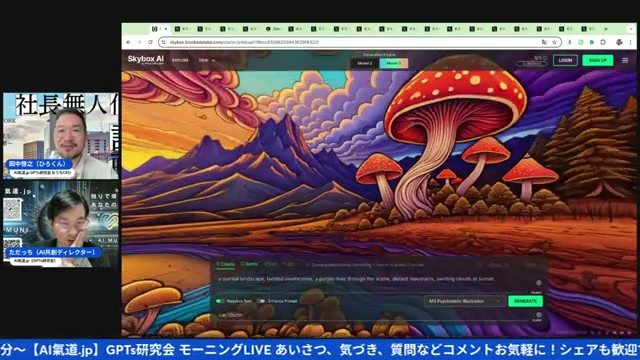Screen dimensions: 640x360
Task: Open the Chrome three-dot menu
Action: point(631,42)
